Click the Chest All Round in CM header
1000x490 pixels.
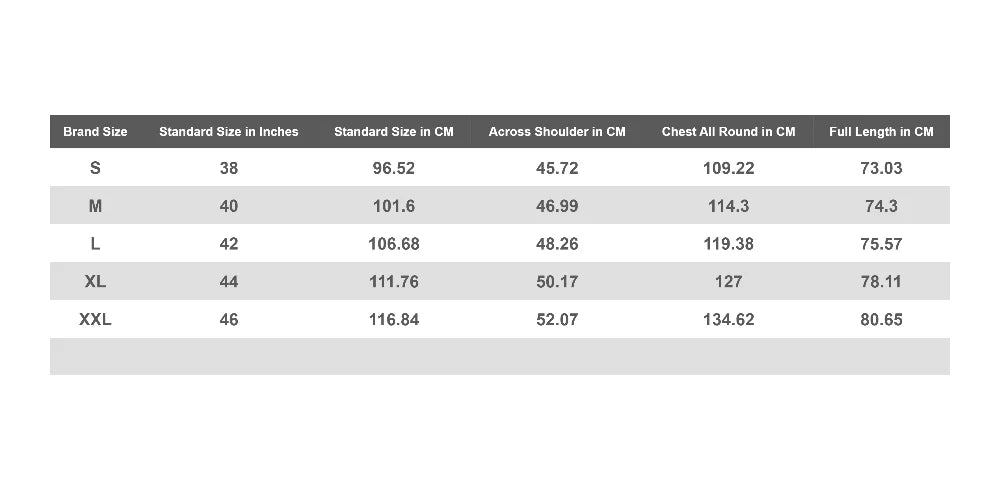(728, 131)
